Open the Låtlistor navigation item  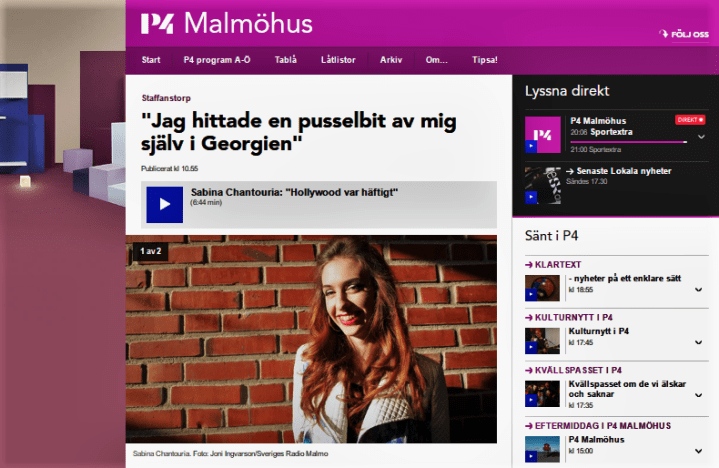[x=338, y=60]
